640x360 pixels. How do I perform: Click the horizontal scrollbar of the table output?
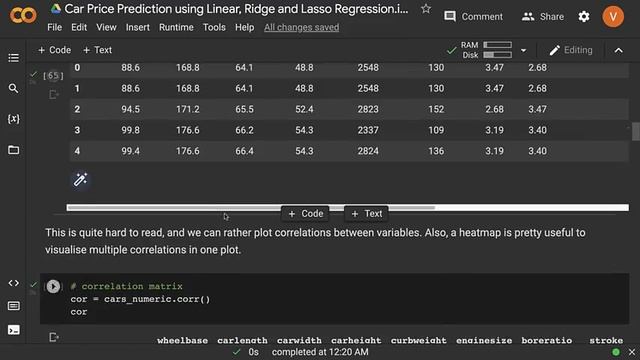[251, 207]
